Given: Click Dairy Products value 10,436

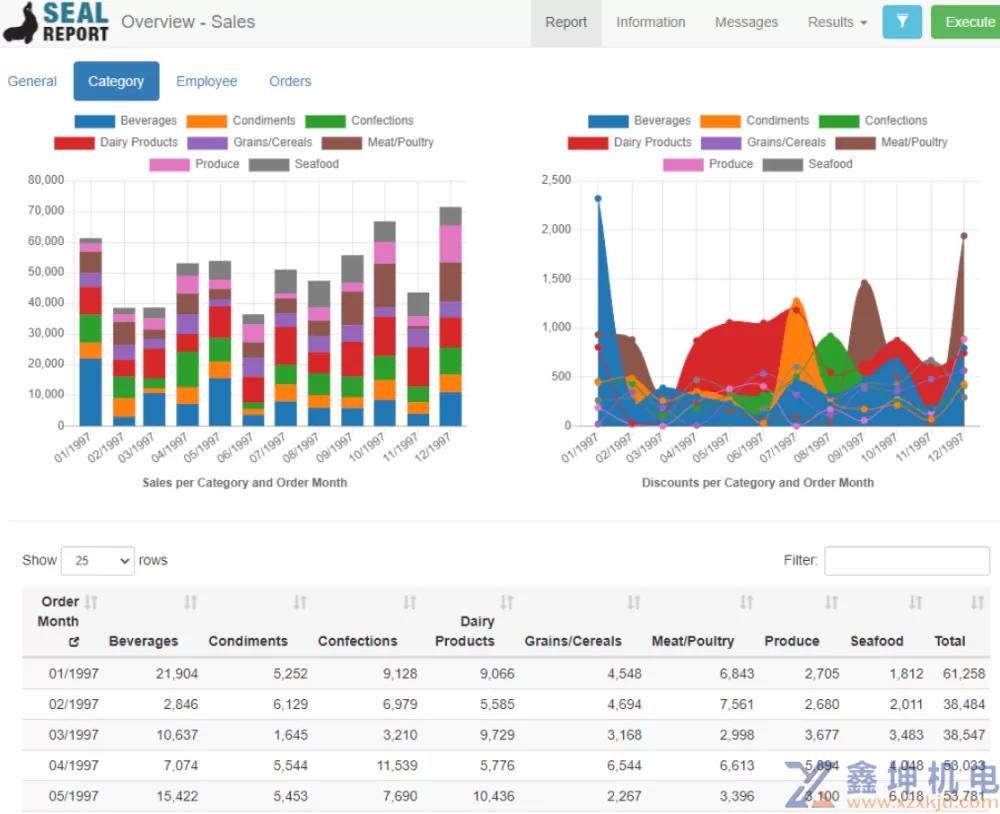Looking at the screenshot, I should click(x=494, y=796).
